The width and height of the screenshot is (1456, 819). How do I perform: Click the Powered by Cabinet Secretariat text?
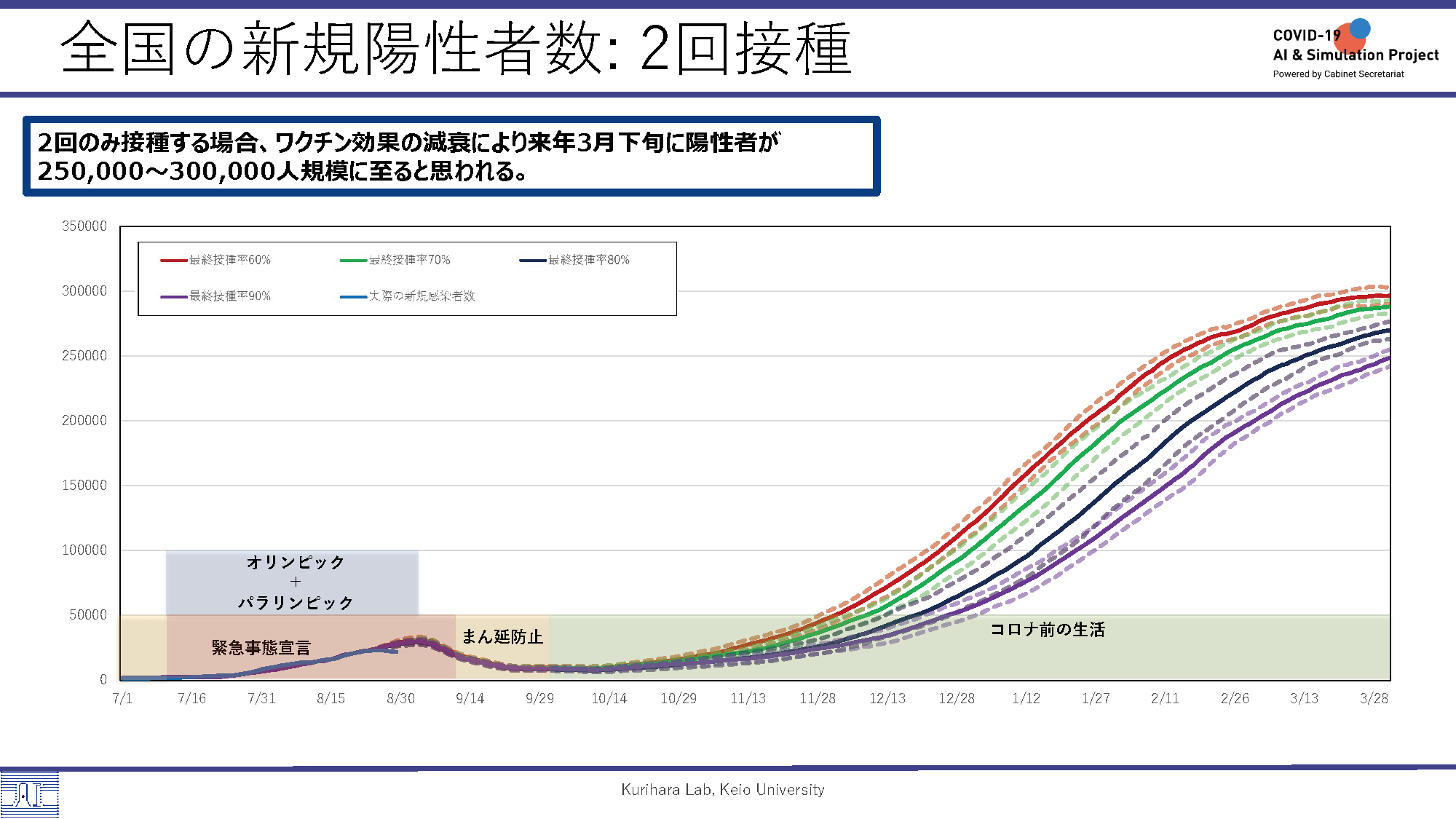(1338, 74)
